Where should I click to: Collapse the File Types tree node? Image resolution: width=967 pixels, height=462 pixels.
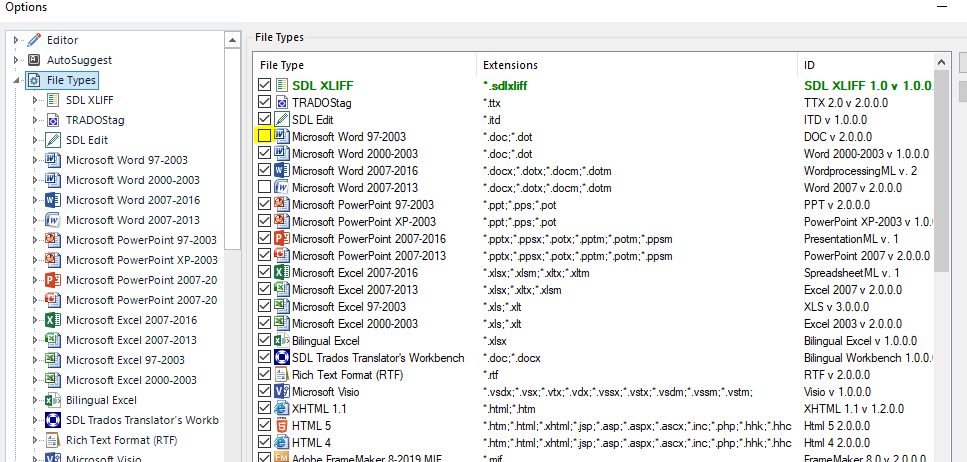[x=16, y=81]
